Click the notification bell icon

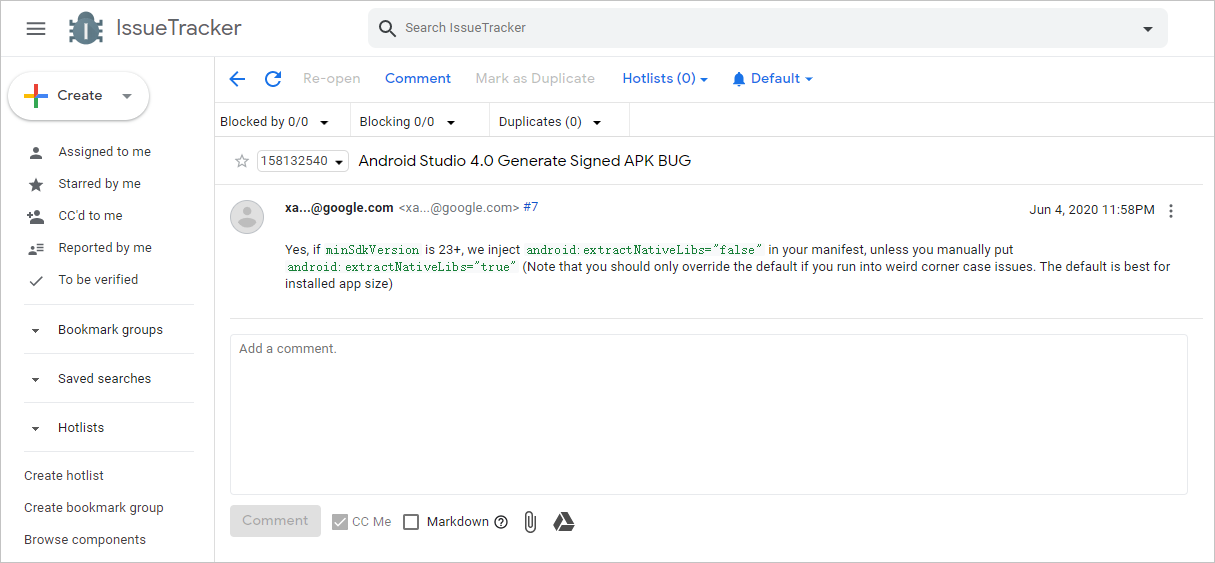click(739, 79)
